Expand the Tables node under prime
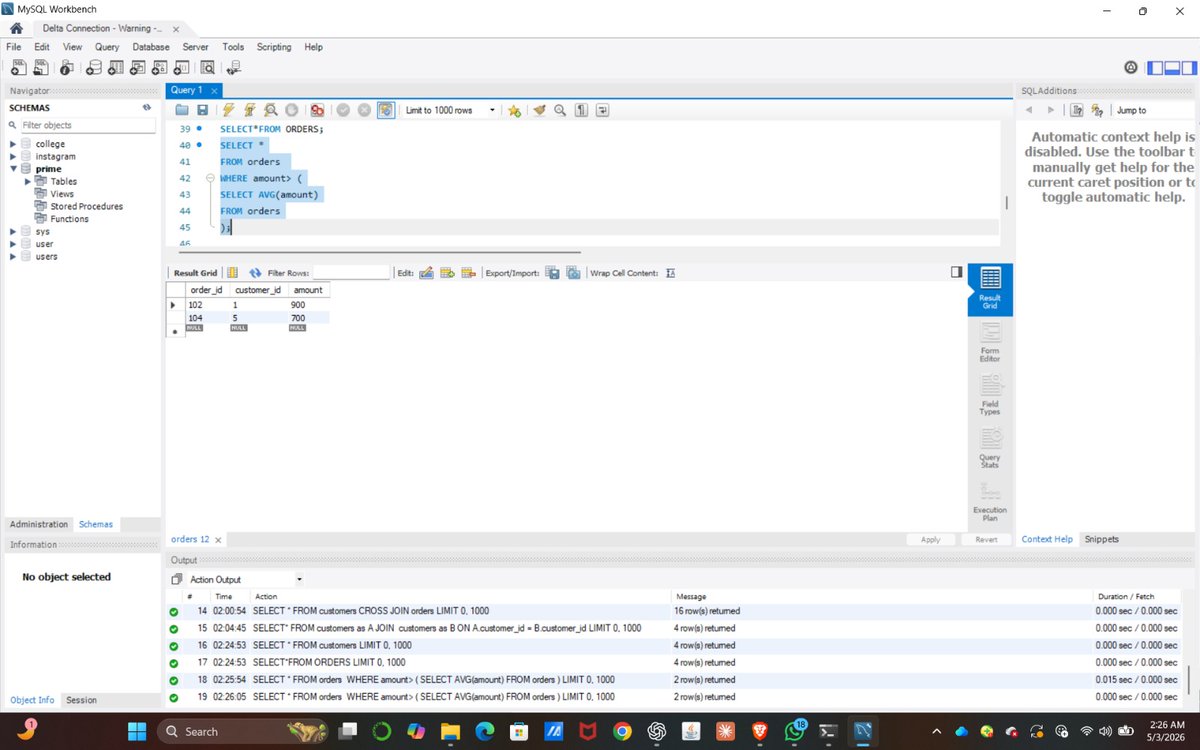 (x=28, y=181)
